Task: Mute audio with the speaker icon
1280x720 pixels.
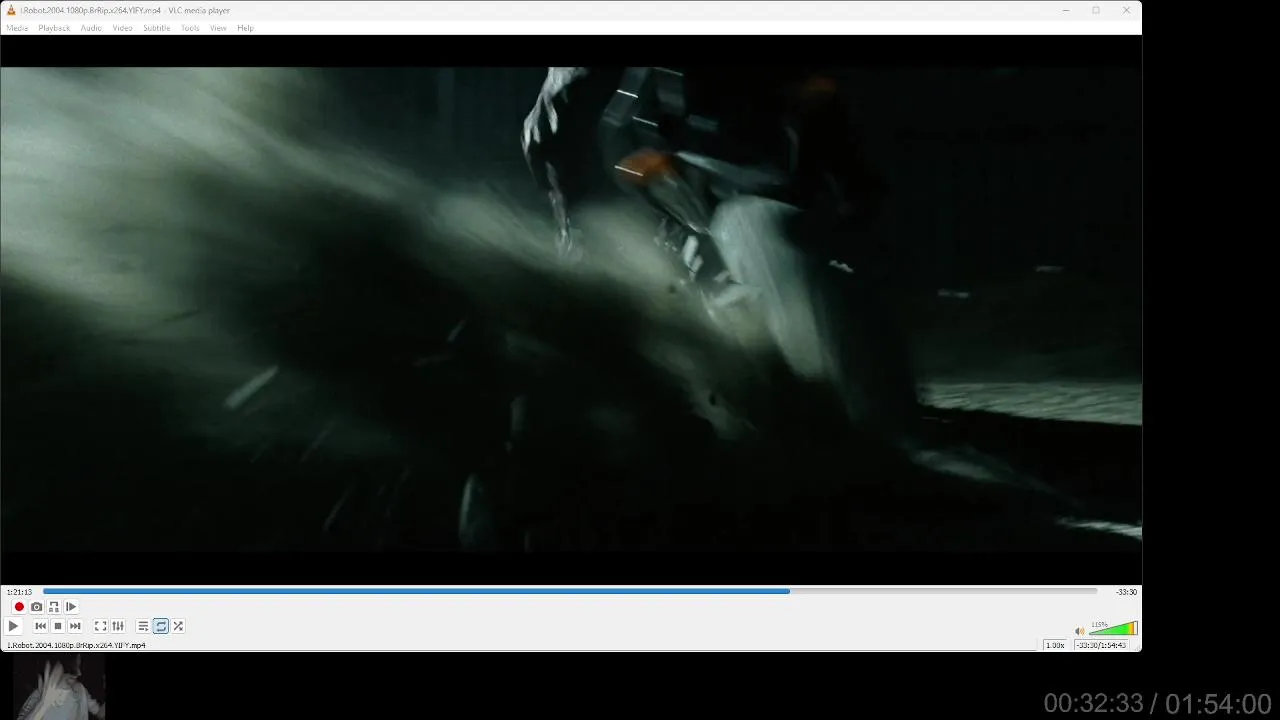Action: tap(1079, 631)
